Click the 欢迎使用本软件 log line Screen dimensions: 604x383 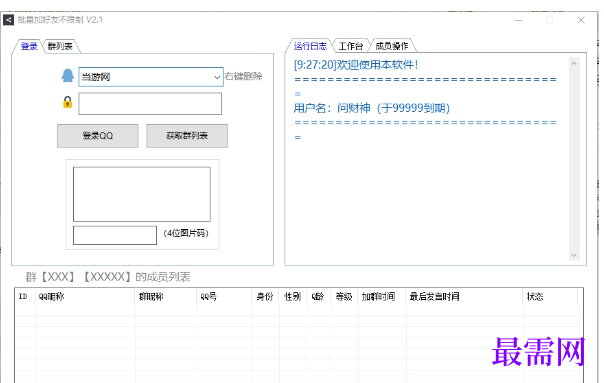click(x=356, y=64)
